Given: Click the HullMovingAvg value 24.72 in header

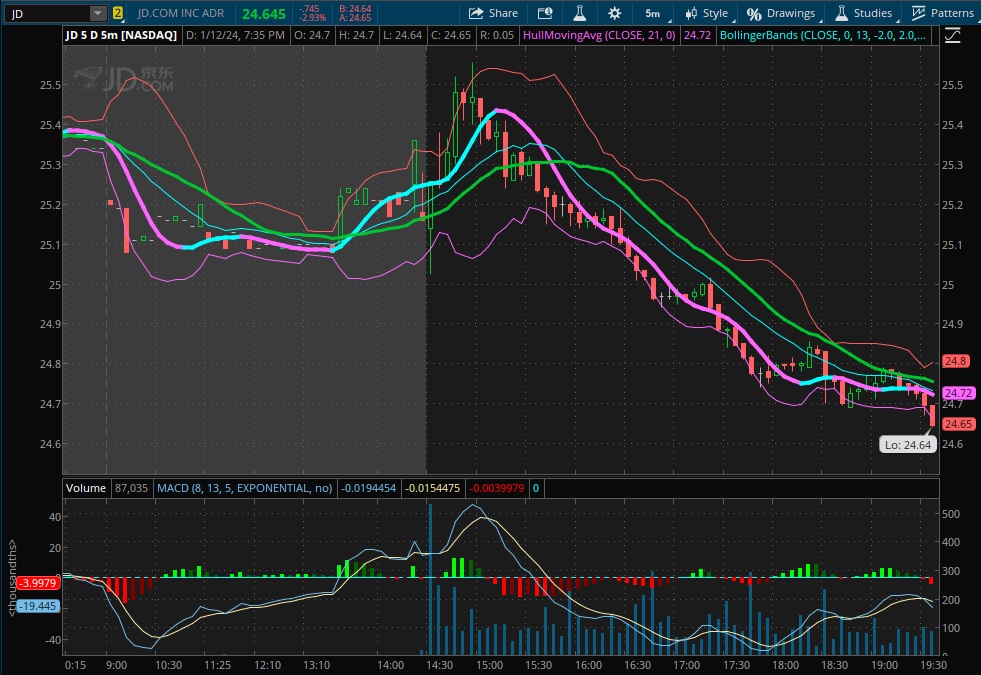Looking at the screenshot, I should (697, 35).
